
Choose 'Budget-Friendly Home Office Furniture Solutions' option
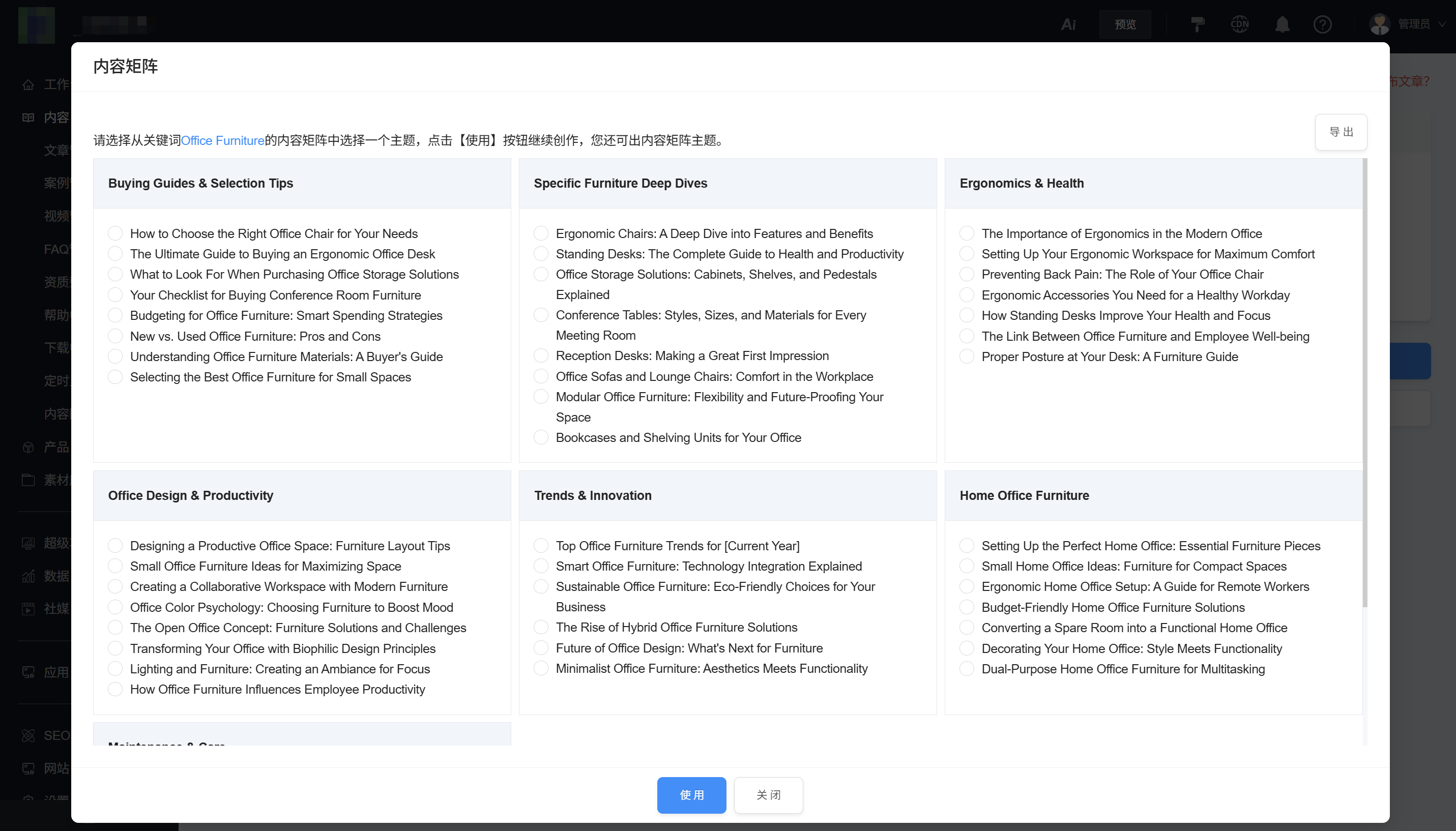(967, 607)
